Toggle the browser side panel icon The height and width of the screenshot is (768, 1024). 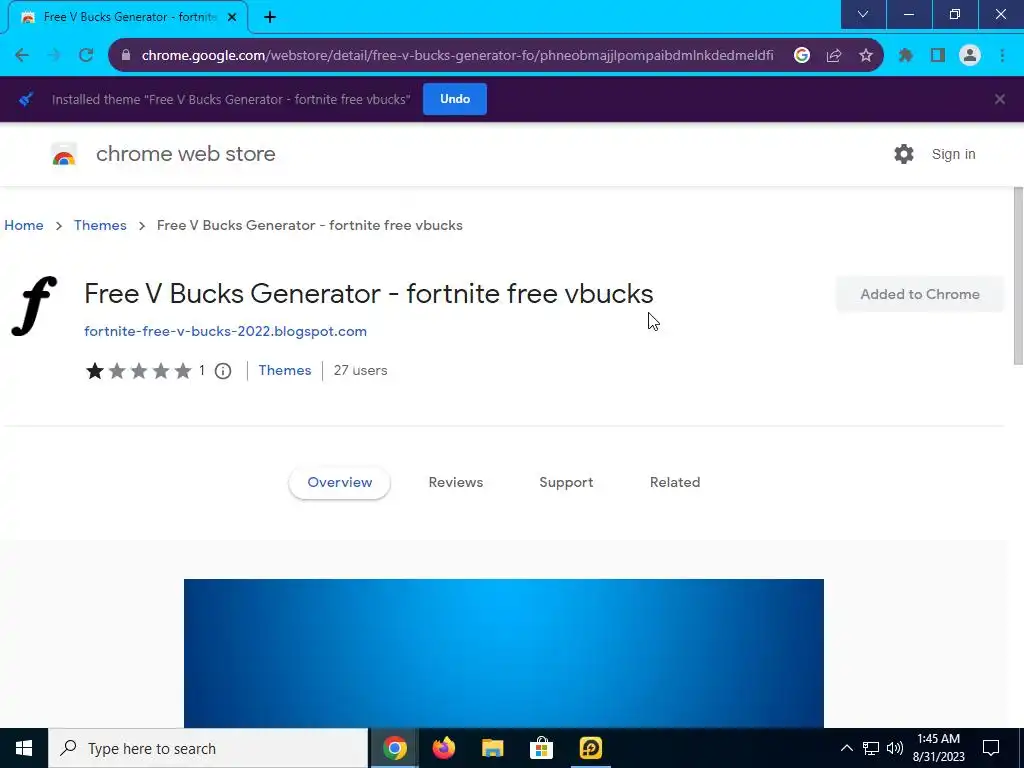click(x=938, y=56)
